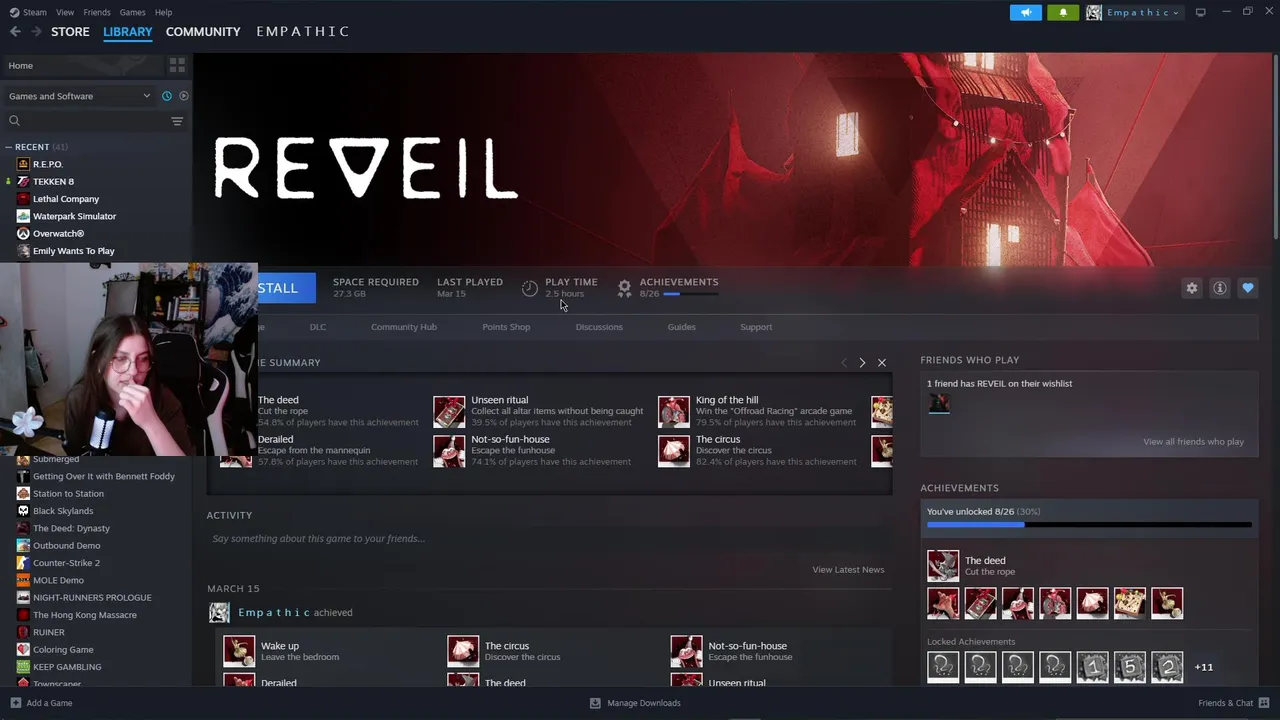
Task: Open the Help menu
Action: [x=163, y=12]
